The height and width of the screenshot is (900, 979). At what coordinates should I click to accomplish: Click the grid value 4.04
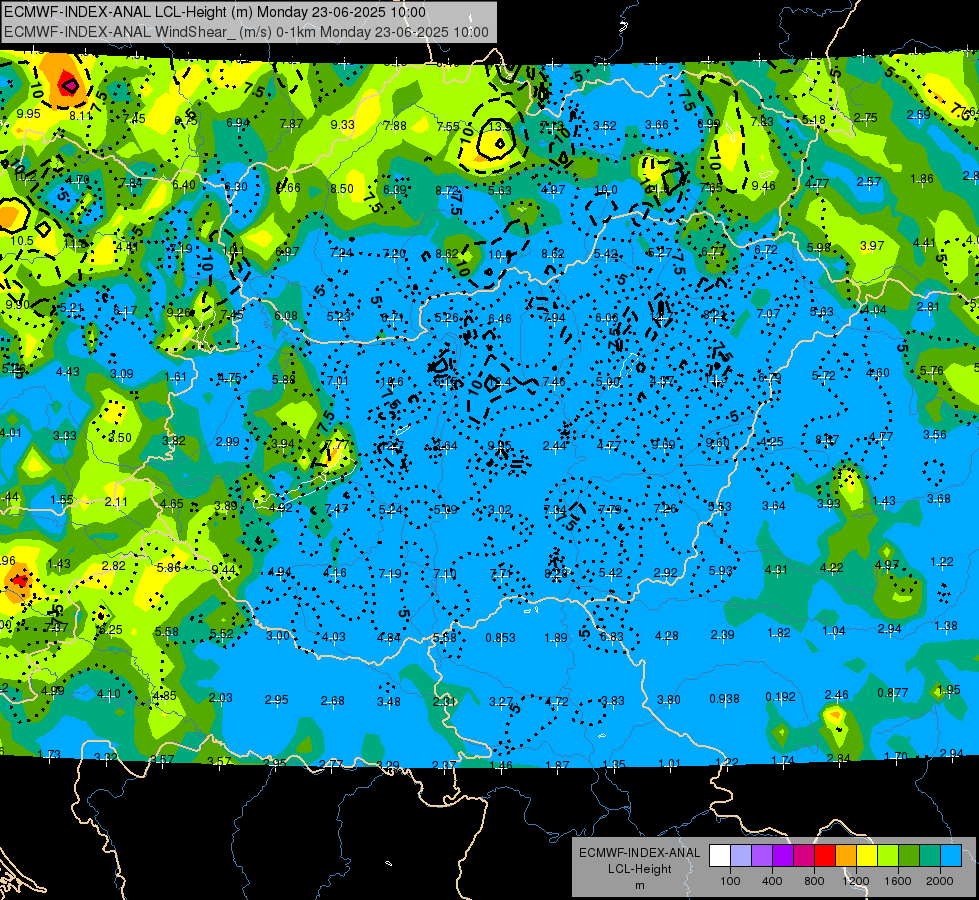click(874, 309)
